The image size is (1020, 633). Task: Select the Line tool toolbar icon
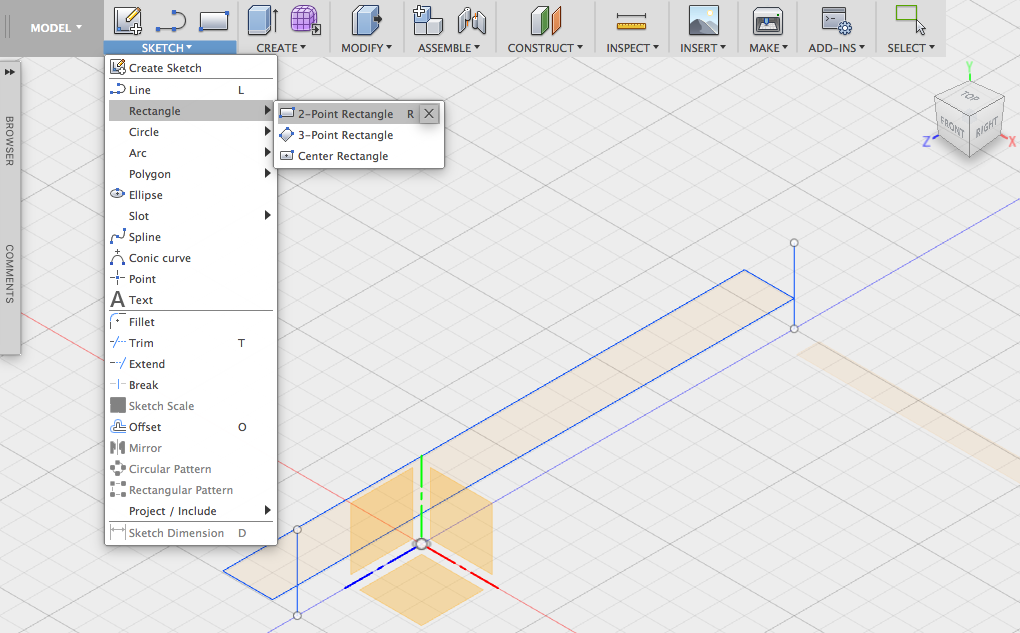[171, 21]
